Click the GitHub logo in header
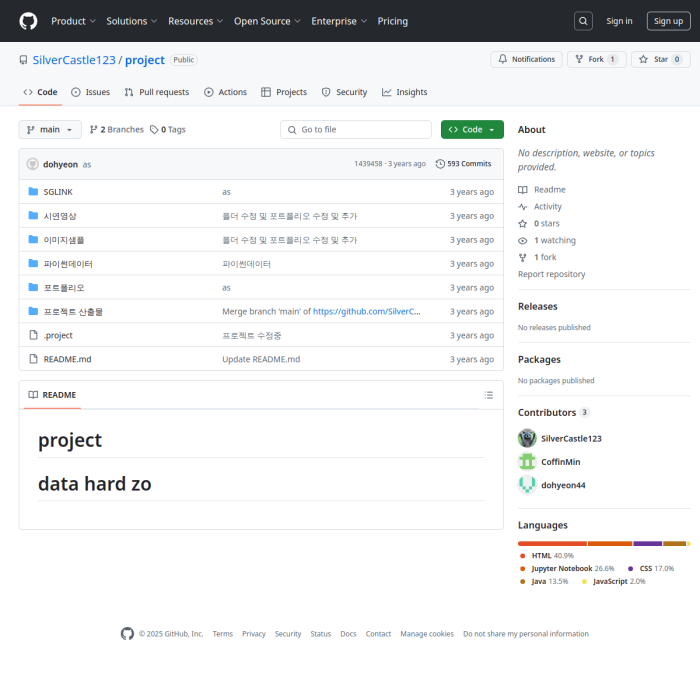Screen dimensions: 700x700 28,21
